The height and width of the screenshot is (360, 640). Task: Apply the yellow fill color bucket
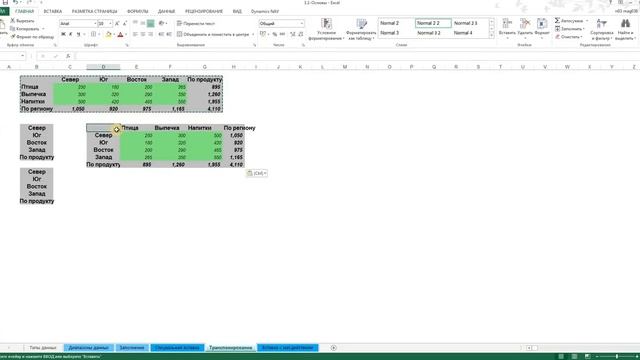point(108,35)
